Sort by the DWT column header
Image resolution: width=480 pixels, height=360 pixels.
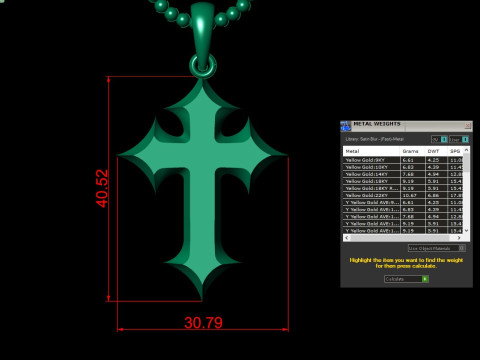pyautogui.click(x=436, y=151)
